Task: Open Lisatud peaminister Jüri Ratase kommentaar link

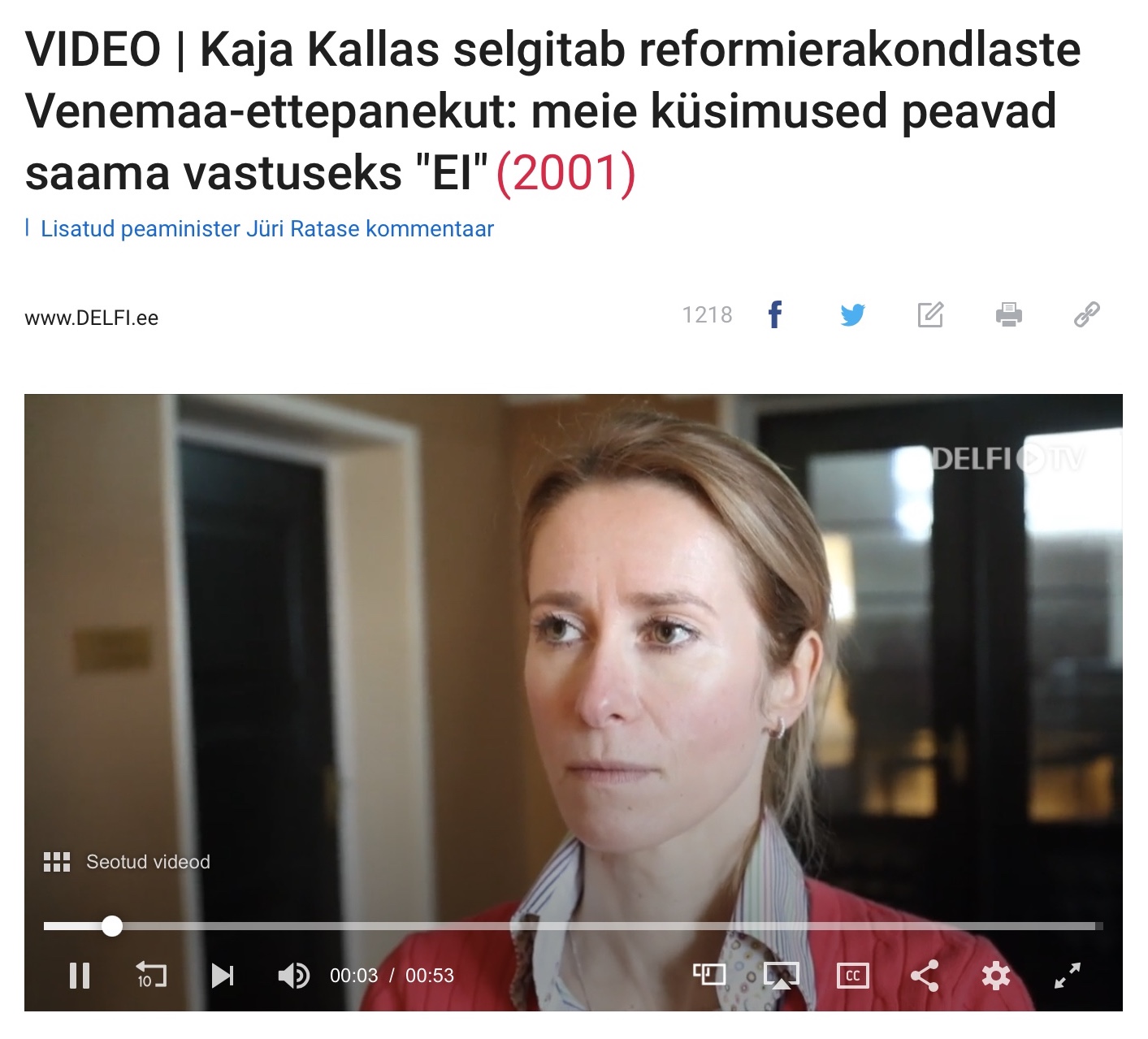Action: 266,229
